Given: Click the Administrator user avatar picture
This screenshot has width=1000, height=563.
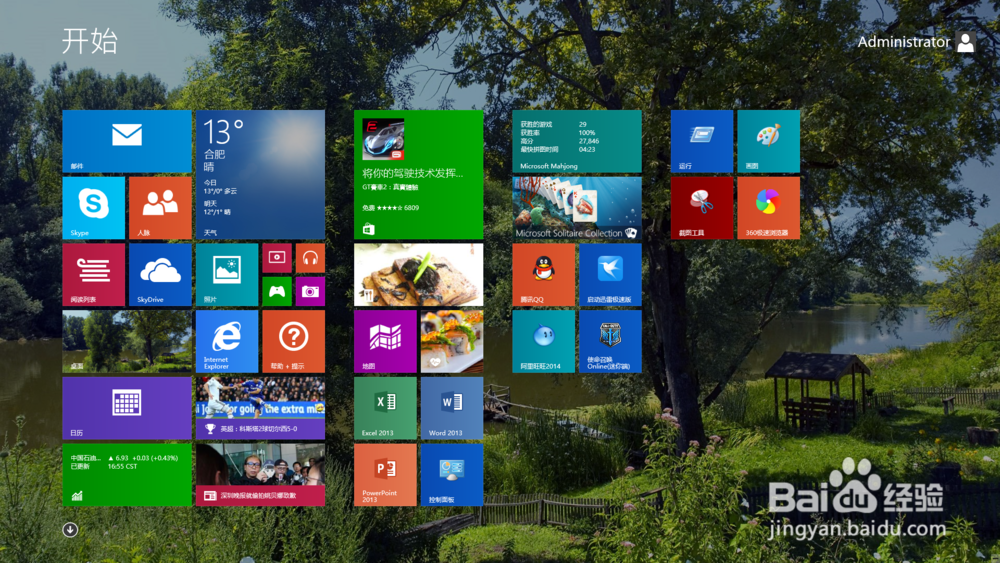Looking at the screenshot, I should pyautogui.click(x=966, y=42).
